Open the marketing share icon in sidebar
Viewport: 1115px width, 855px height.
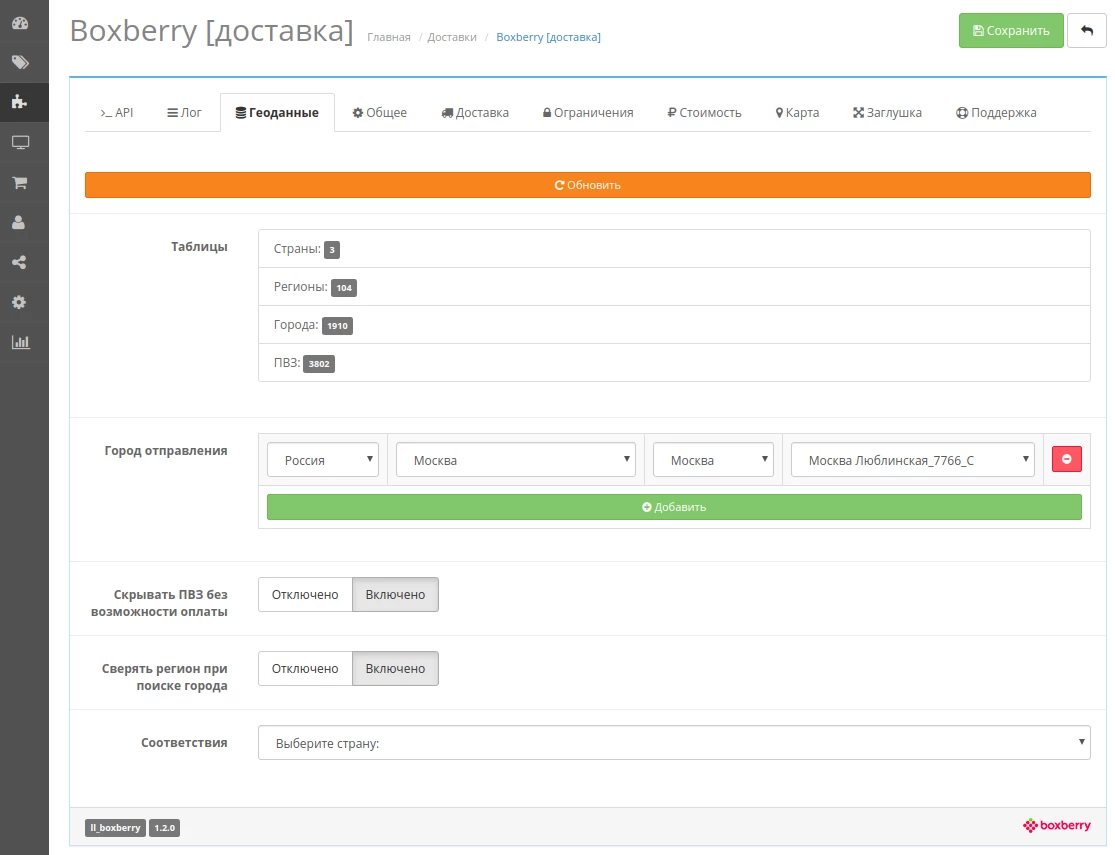pyautogui.click(x=20, y=262)
